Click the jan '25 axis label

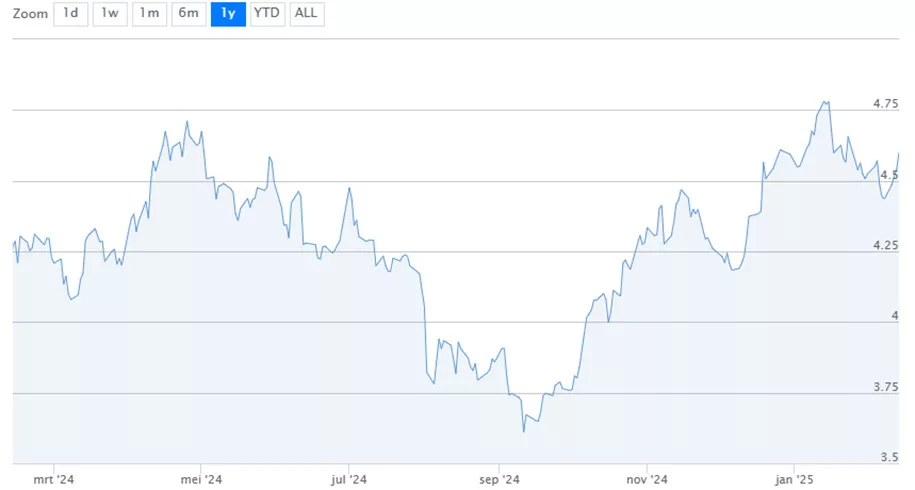coord(794,480)
